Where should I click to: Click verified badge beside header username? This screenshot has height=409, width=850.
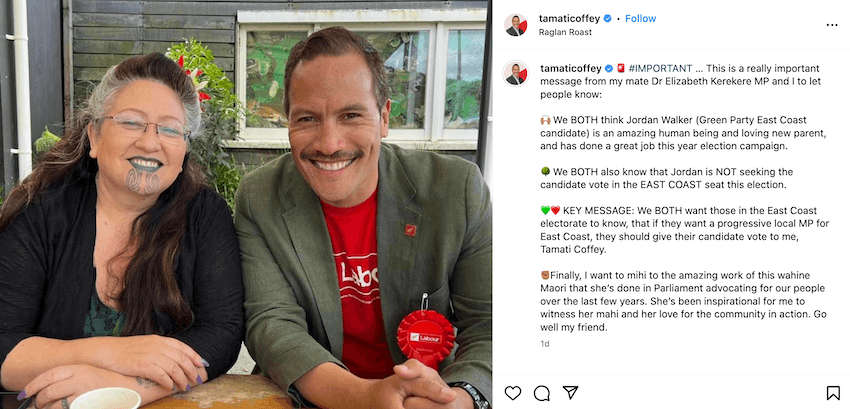[x=608, y=18]
